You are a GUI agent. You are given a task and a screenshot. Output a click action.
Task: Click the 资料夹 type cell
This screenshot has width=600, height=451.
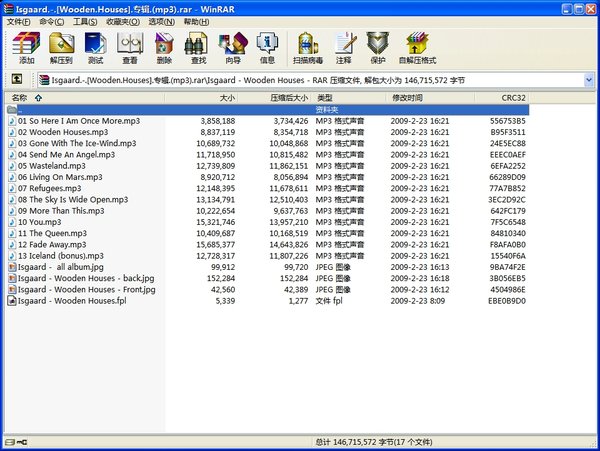tap(327, 110)
